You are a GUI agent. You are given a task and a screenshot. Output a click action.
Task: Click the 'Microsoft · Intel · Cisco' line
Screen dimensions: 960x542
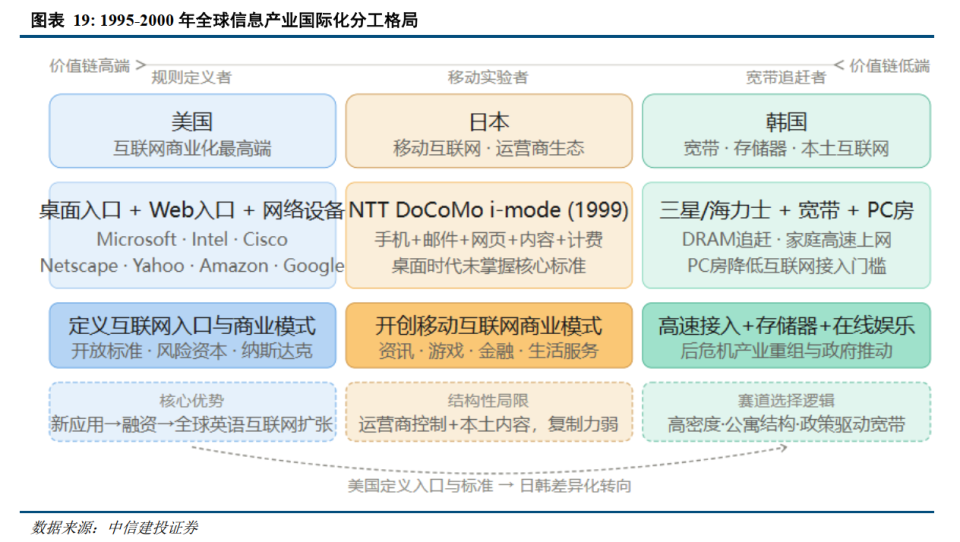coord(192,239)
